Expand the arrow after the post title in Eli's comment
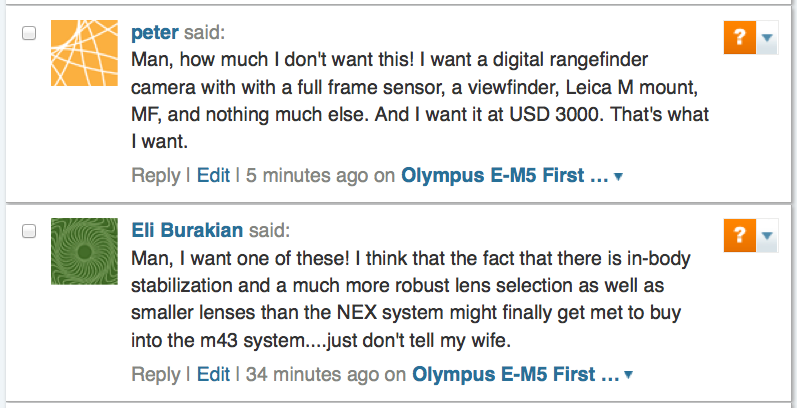 (x=629, y=376)
